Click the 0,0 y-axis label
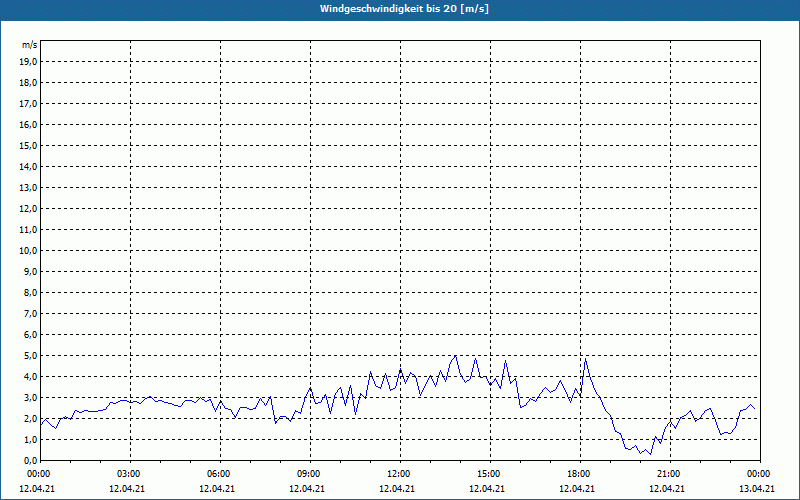 tap(31, 461)
